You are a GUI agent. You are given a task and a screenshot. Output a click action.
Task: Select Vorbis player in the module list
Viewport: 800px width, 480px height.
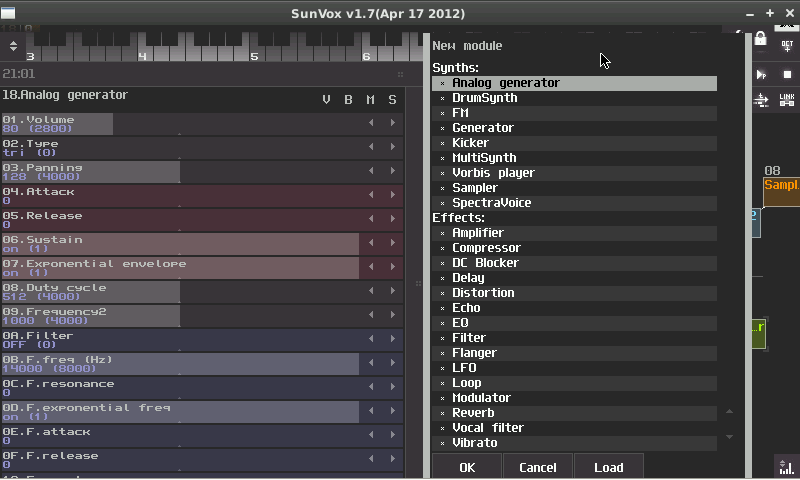coord(574,173)
